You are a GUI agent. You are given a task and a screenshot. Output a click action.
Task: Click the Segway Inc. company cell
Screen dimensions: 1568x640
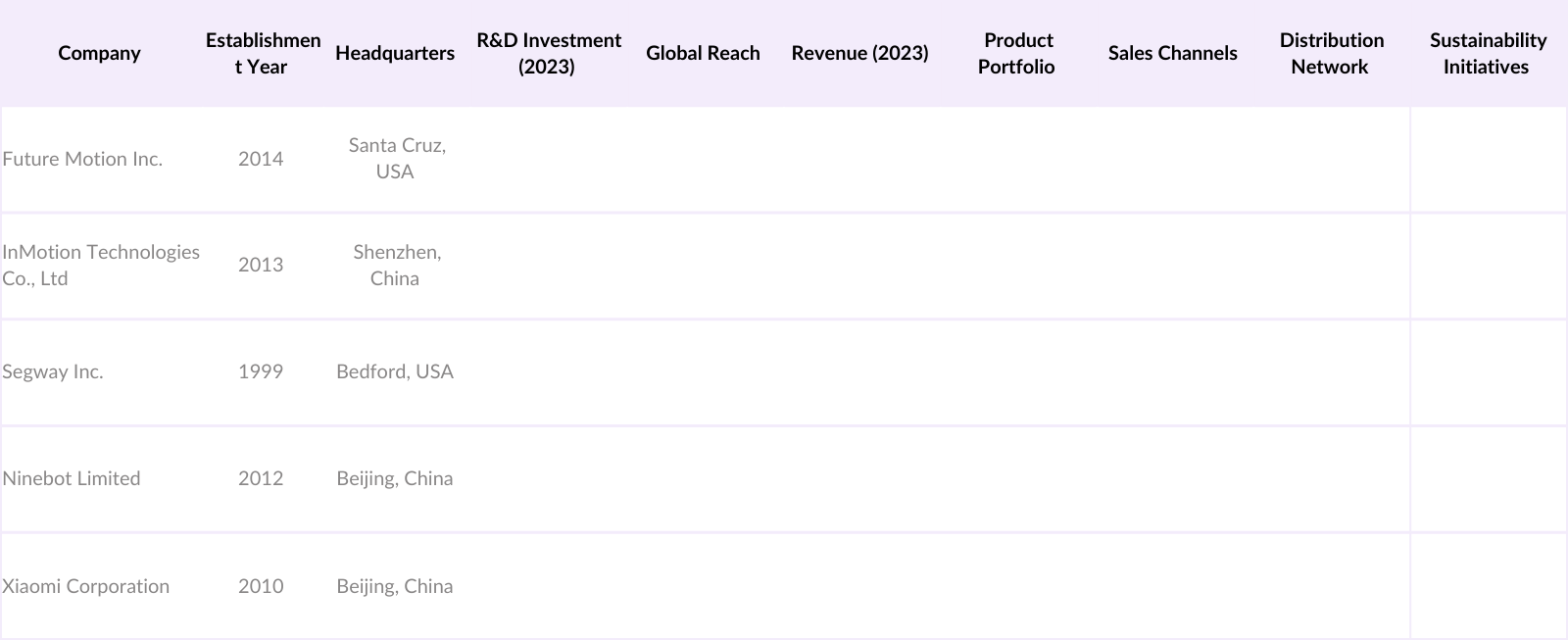53,371
